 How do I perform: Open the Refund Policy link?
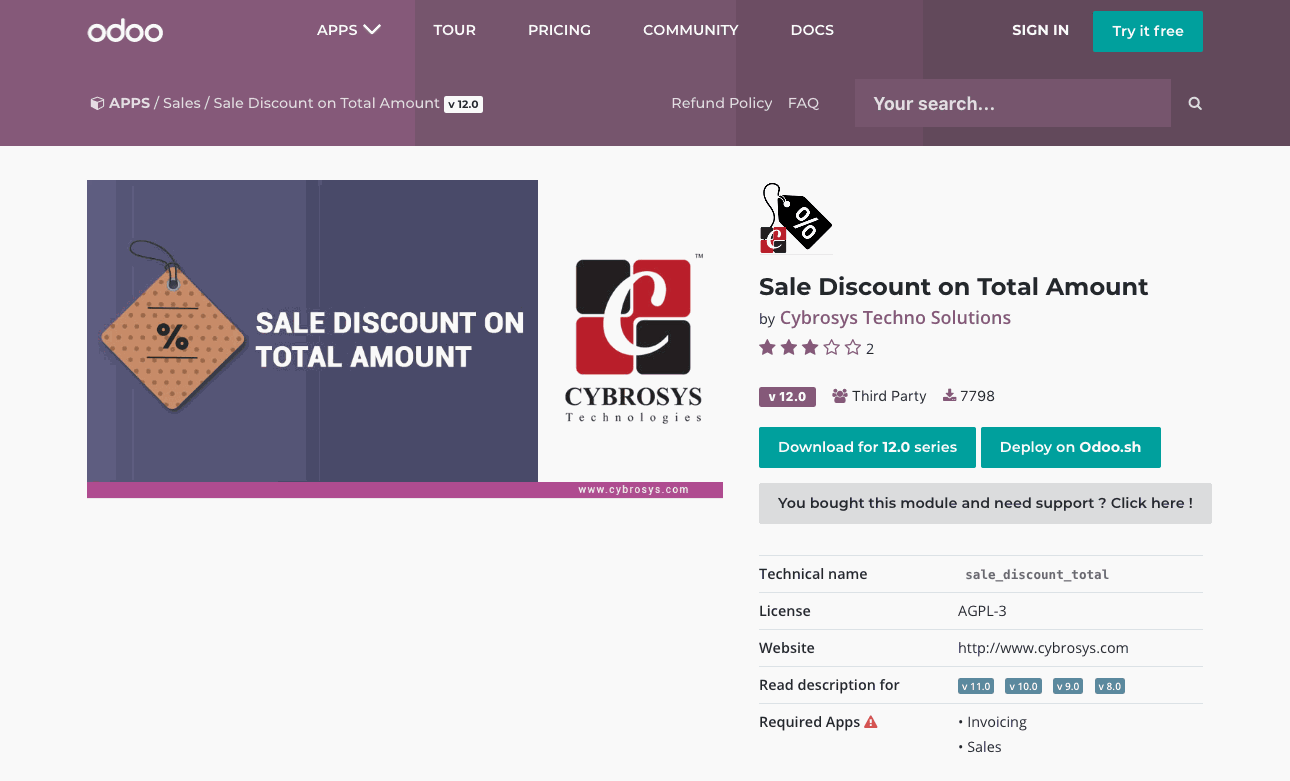722,103
